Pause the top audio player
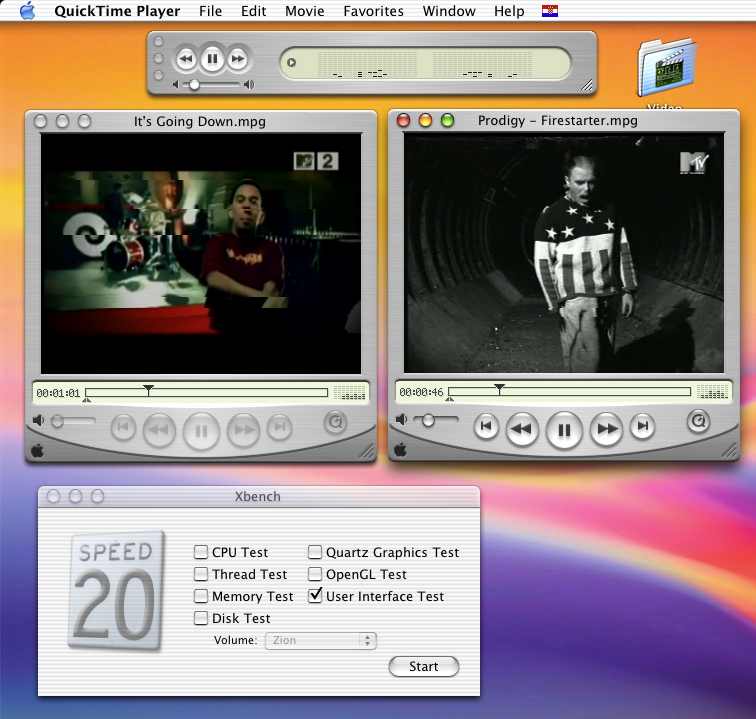 (x=212, y=59)
